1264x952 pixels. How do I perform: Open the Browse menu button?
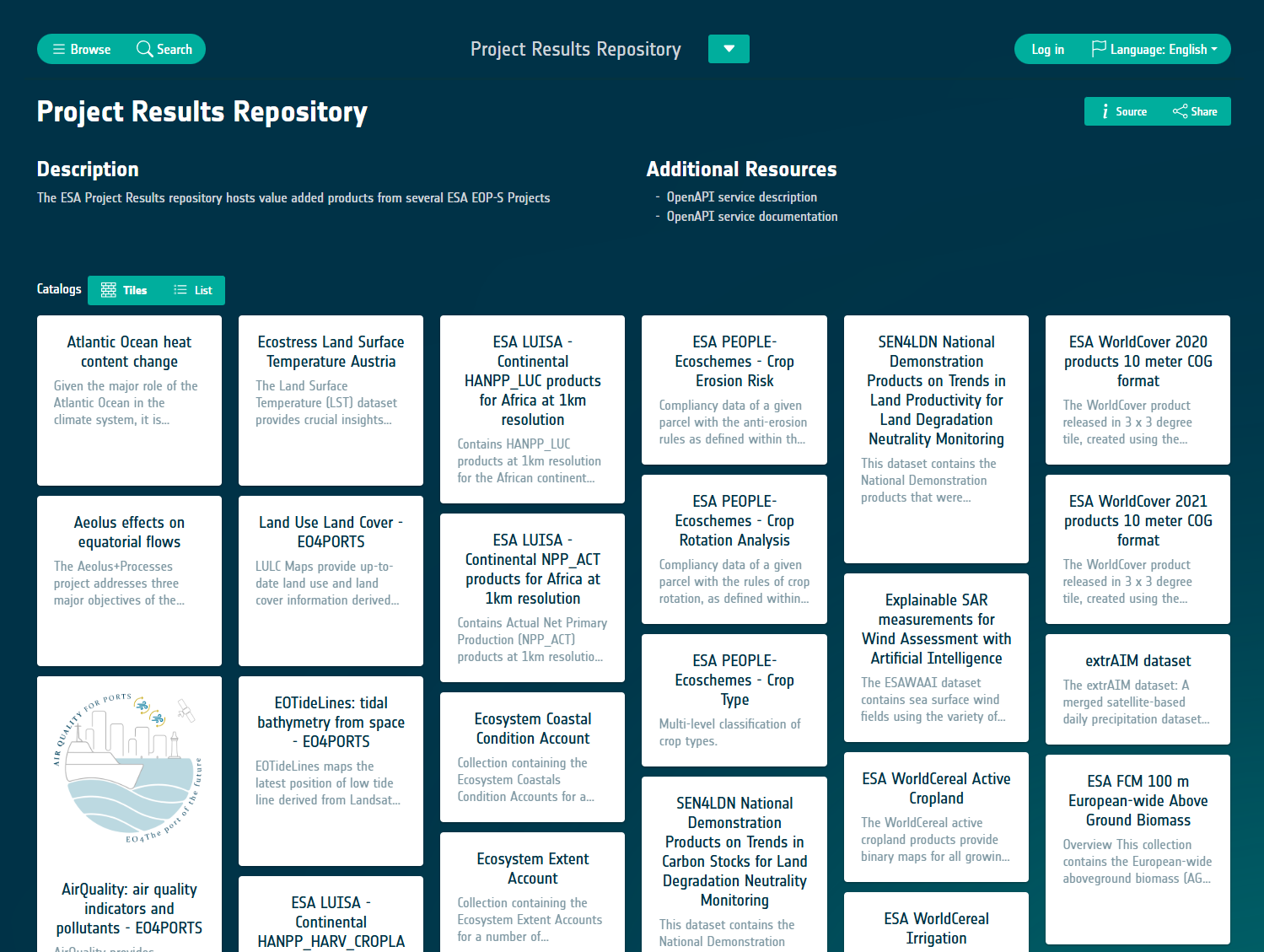(82, 49)
